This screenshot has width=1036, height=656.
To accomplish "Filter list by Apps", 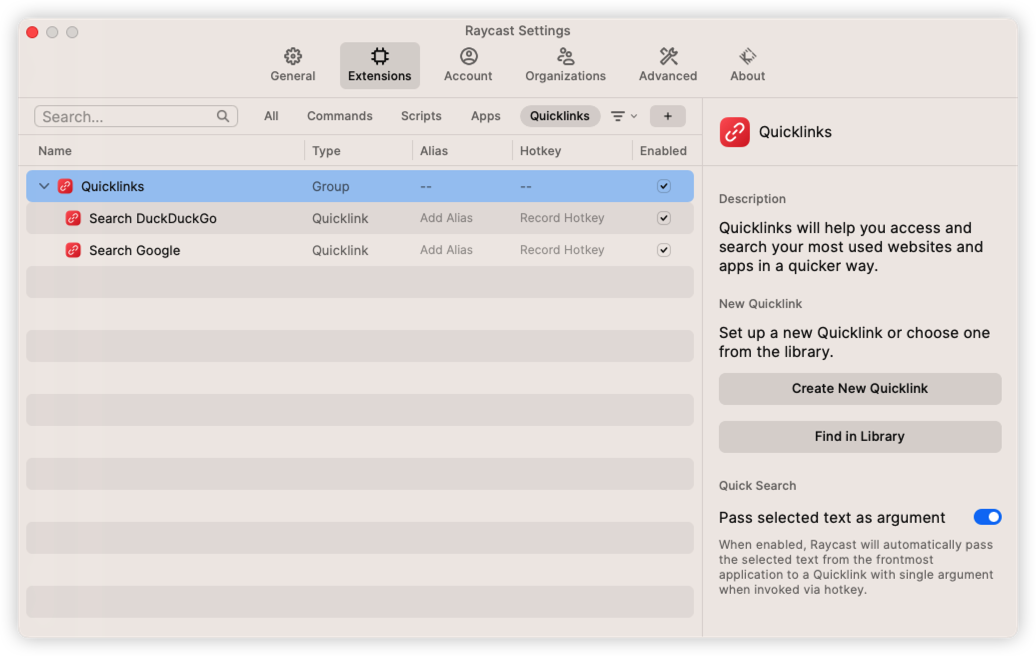I will (x=486, y=116).
